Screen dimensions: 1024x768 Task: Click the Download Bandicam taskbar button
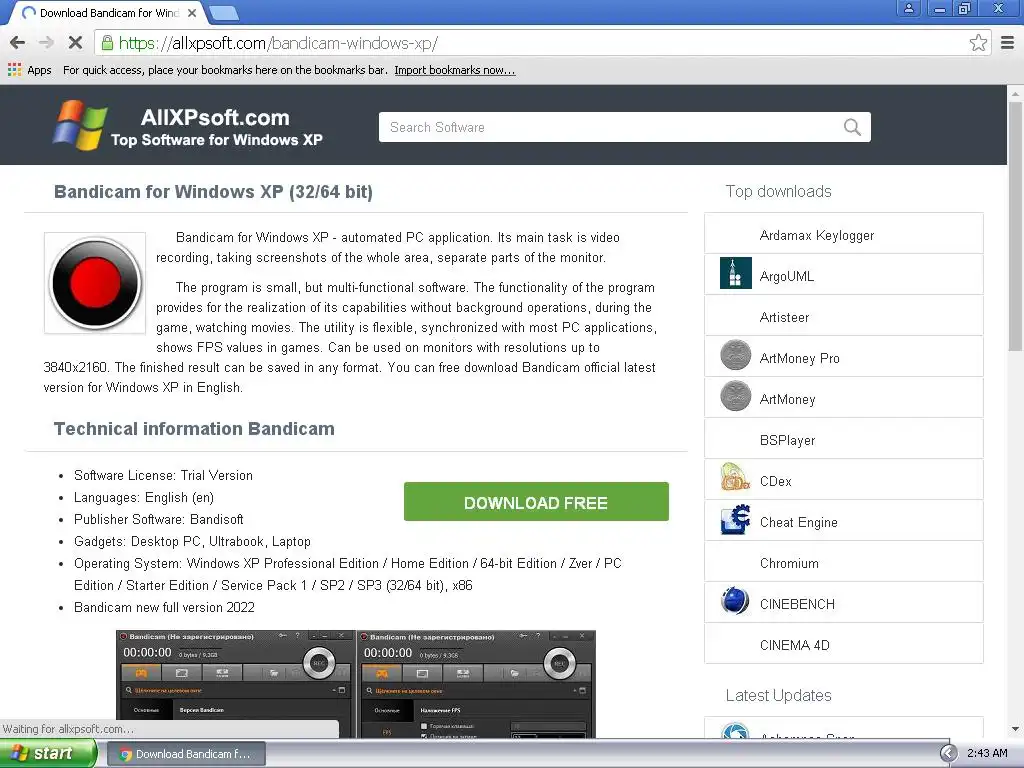(185, 754)
